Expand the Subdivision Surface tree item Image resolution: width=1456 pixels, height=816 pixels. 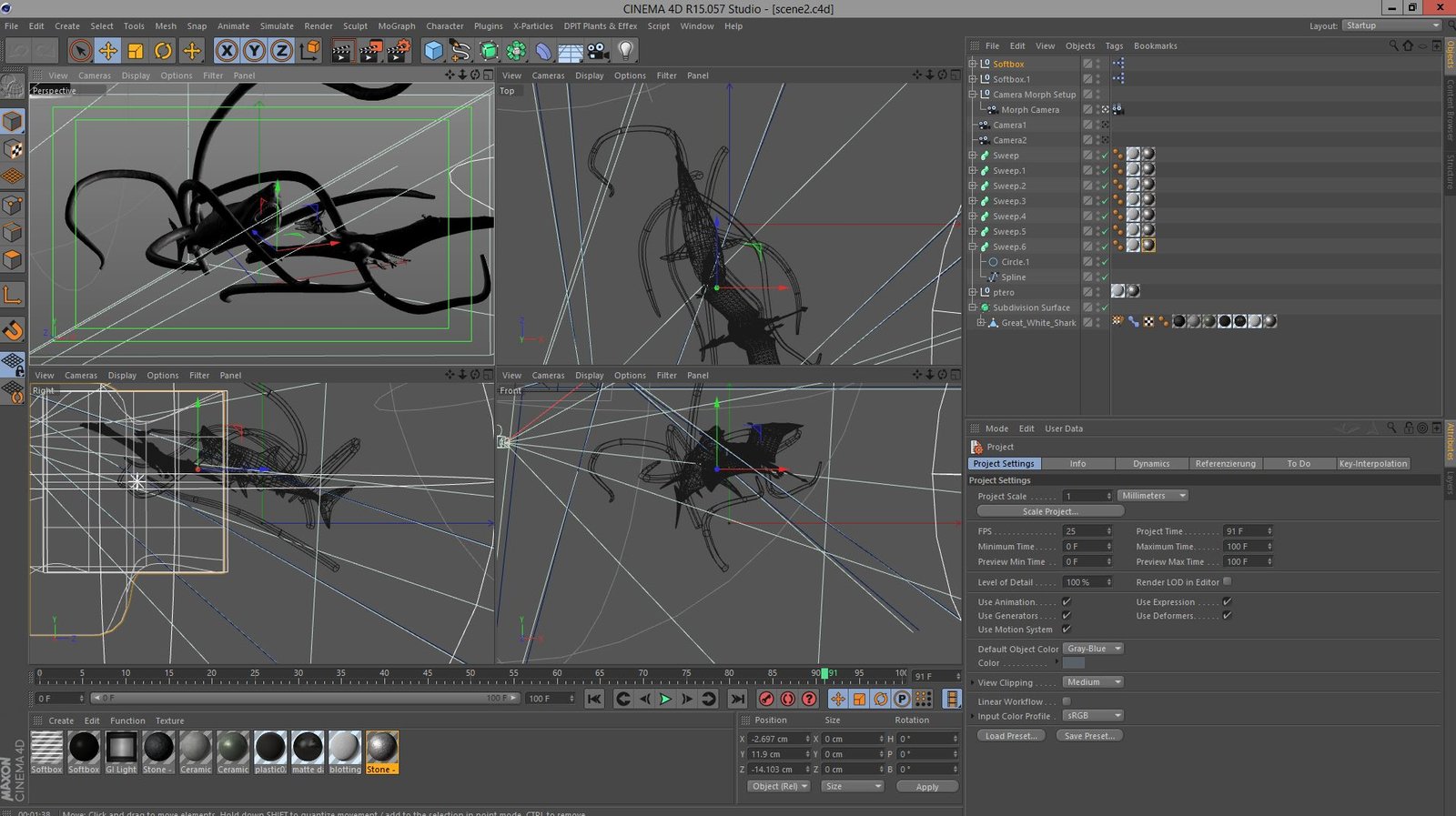click(x=972, y=307)
